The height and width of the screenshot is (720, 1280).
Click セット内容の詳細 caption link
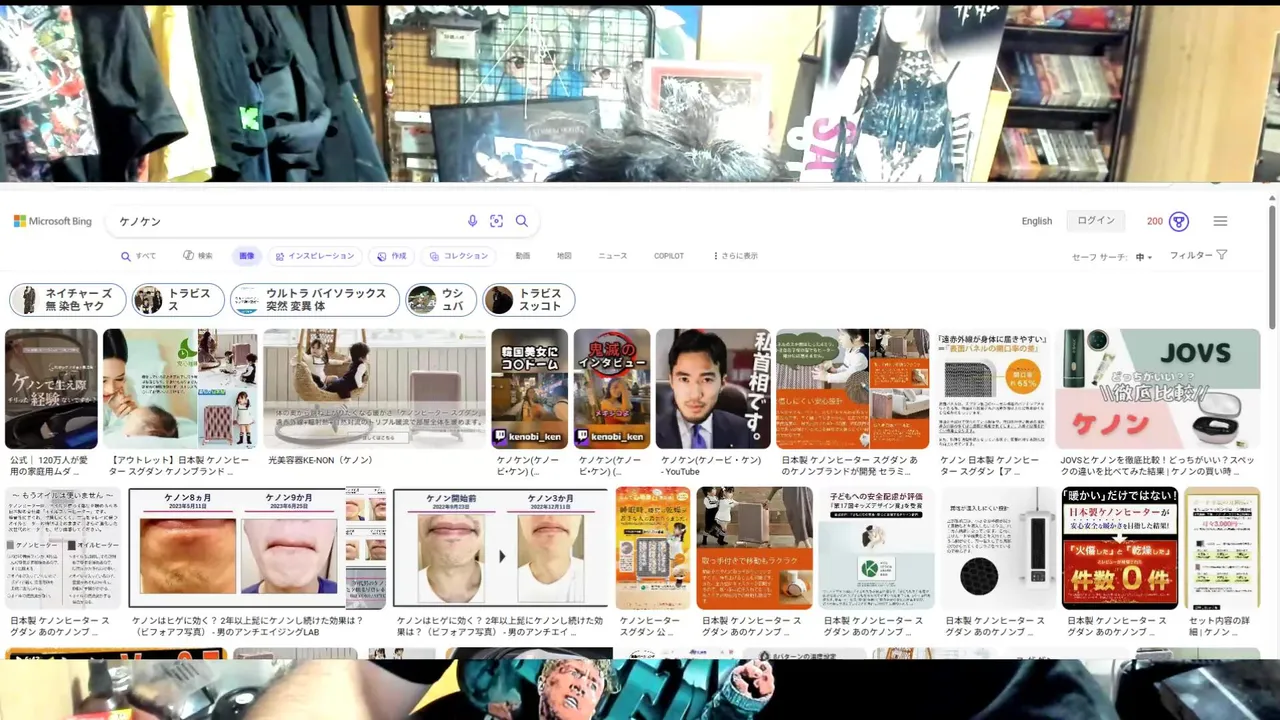(x=1221, y=626)
